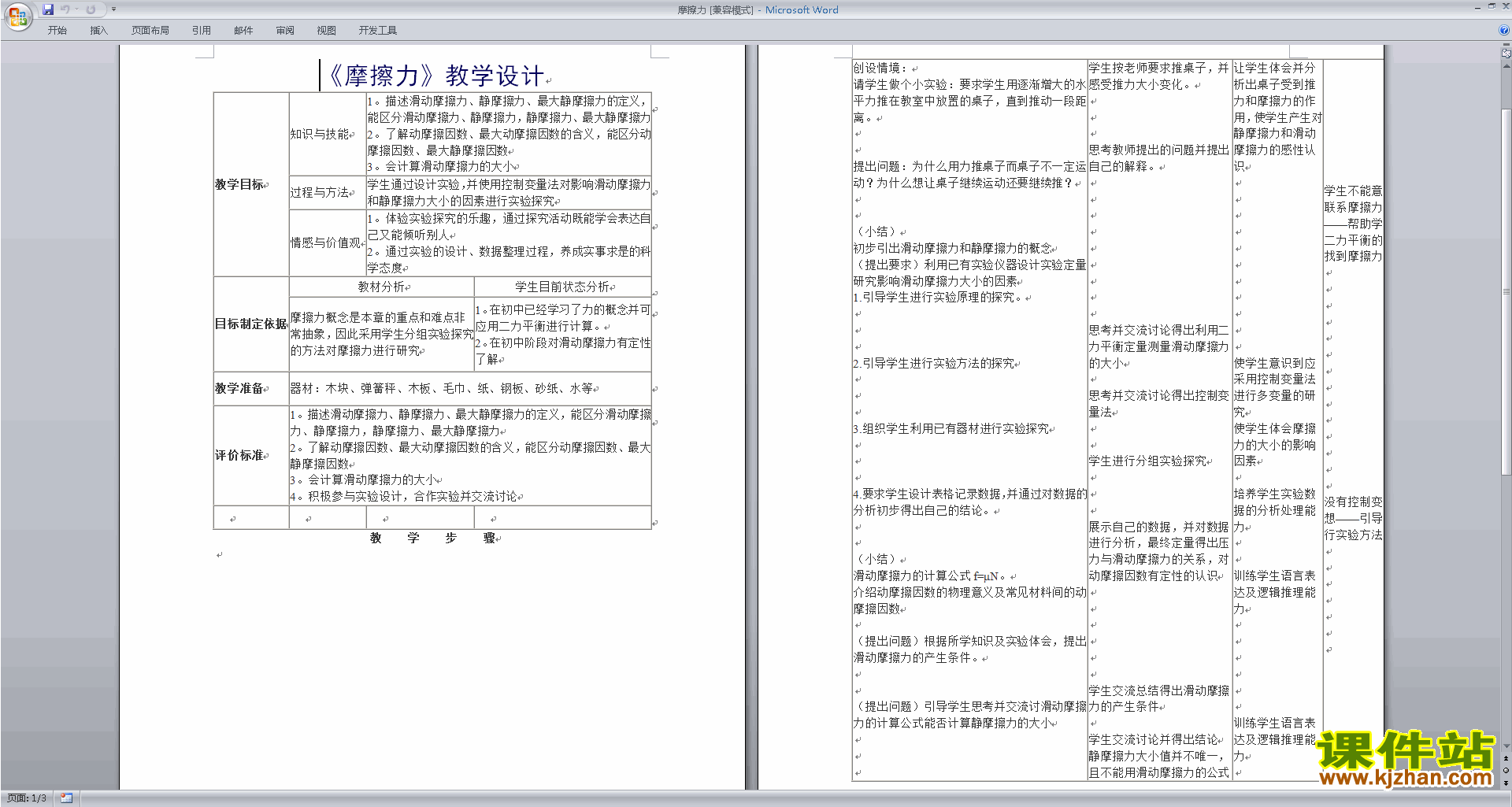The image size is (1512, 807).
Task: Click the 页面: 1/3 status bar indicator
Action: (x=27, y=798)
